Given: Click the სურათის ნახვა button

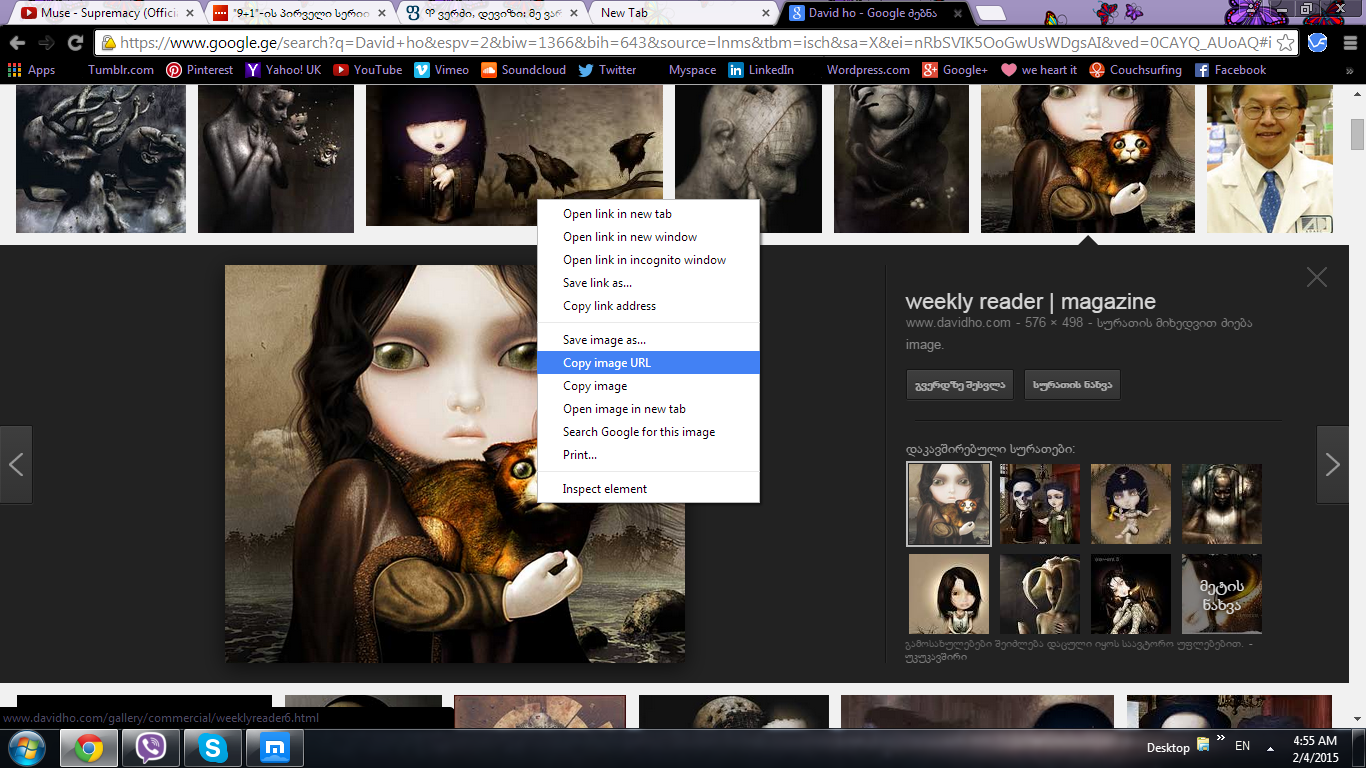Looking at the screenshot, I should (x=1072, y=385).
